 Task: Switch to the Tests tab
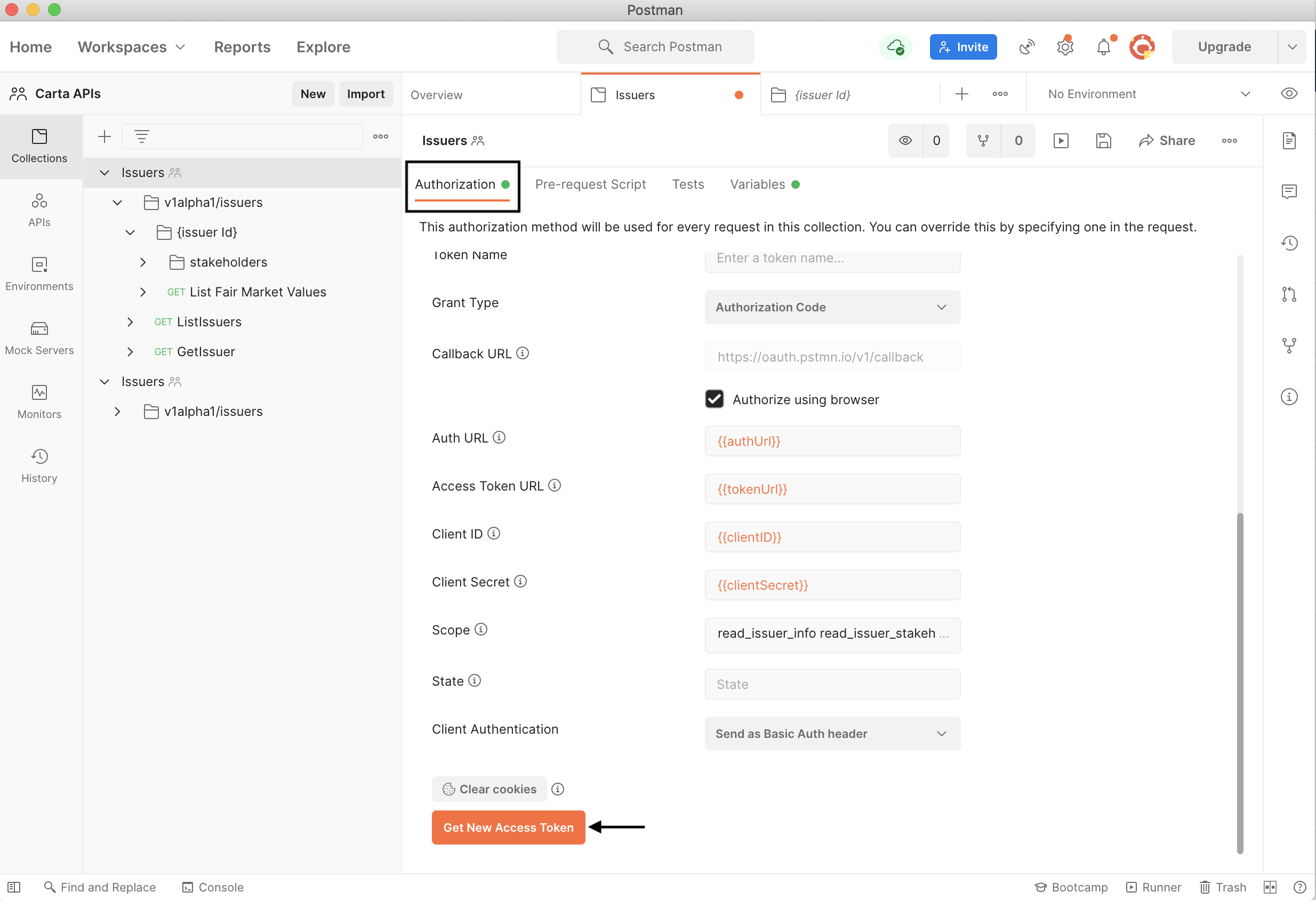687,184
